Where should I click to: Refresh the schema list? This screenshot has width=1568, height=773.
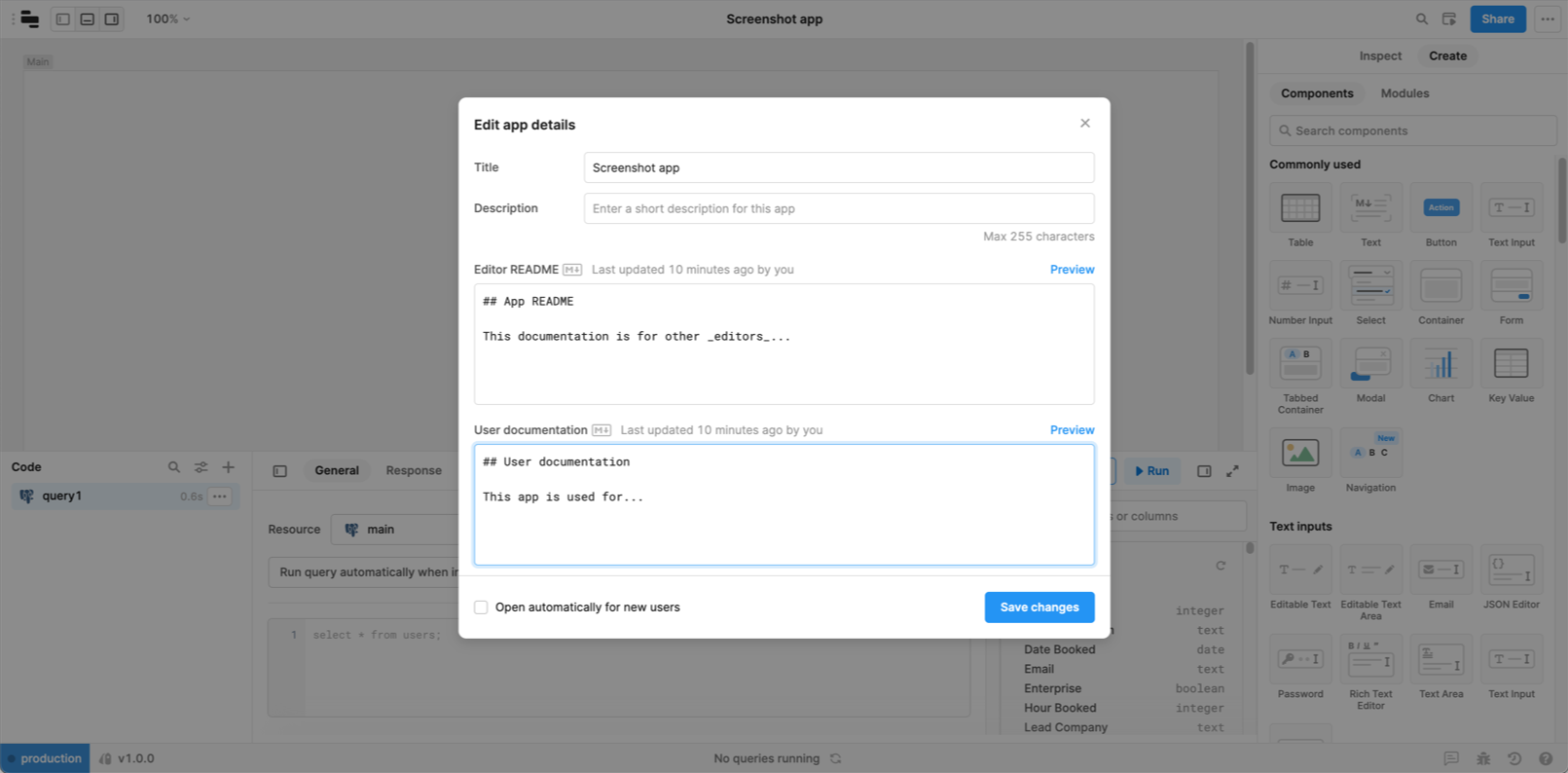tap(1221, 566)
